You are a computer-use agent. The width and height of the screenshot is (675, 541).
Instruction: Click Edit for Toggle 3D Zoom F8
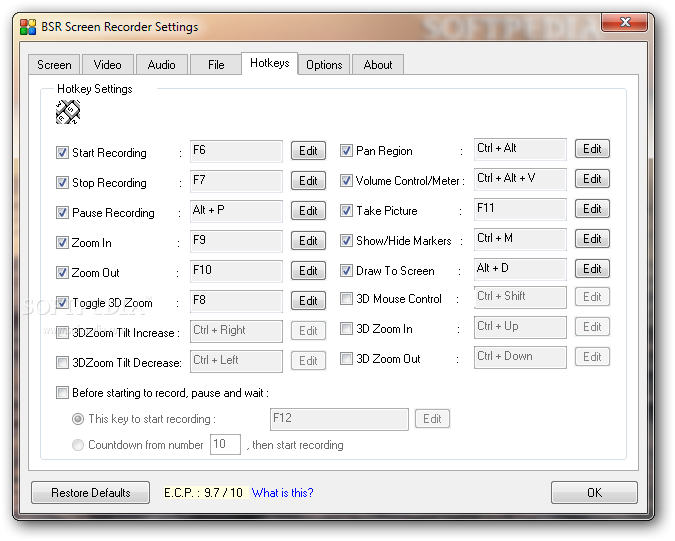coord(308,300)
